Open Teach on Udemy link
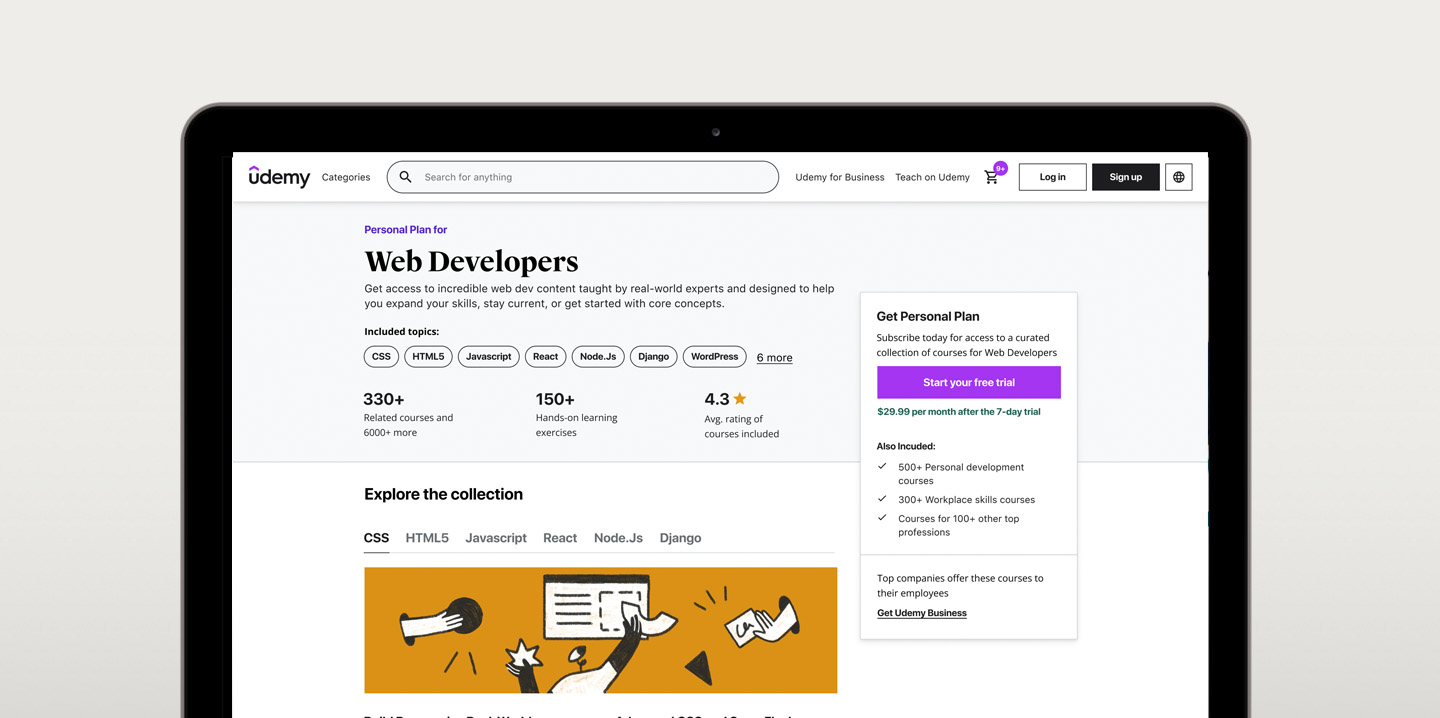 [x=932, y=177]
